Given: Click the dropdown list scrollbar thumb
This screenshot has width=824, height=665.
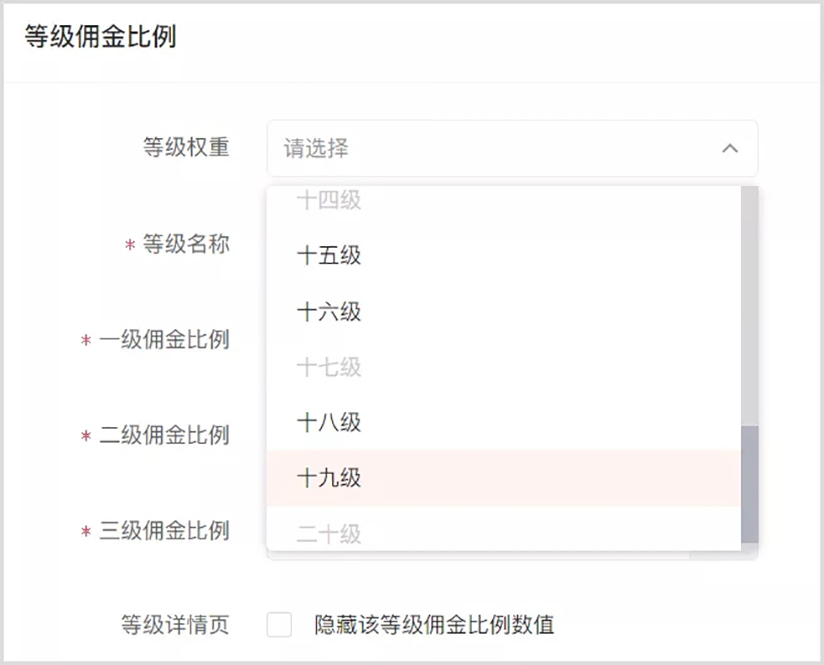Looking at the screenshot, I should point(749,484).
